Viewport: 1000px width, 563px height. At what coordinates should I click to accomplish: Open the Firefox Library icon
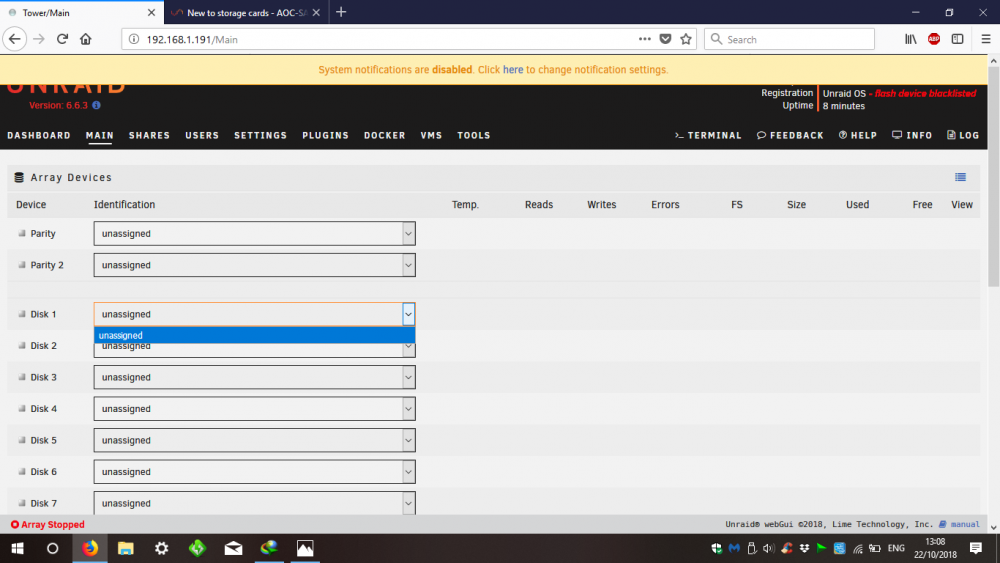click(x=911, y=39)
